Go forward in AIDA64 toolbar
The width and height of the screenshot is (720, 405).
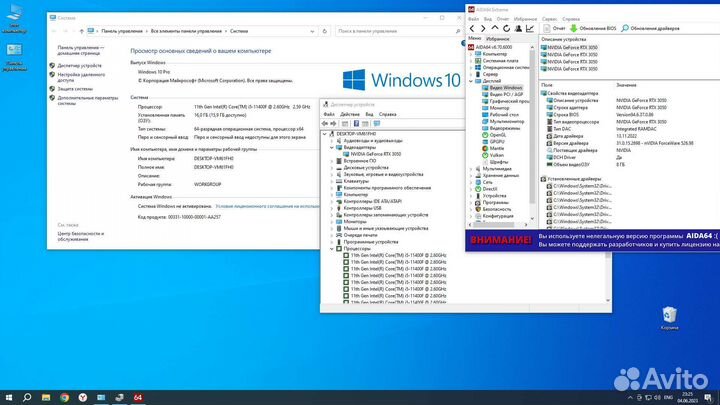point(483,28)
